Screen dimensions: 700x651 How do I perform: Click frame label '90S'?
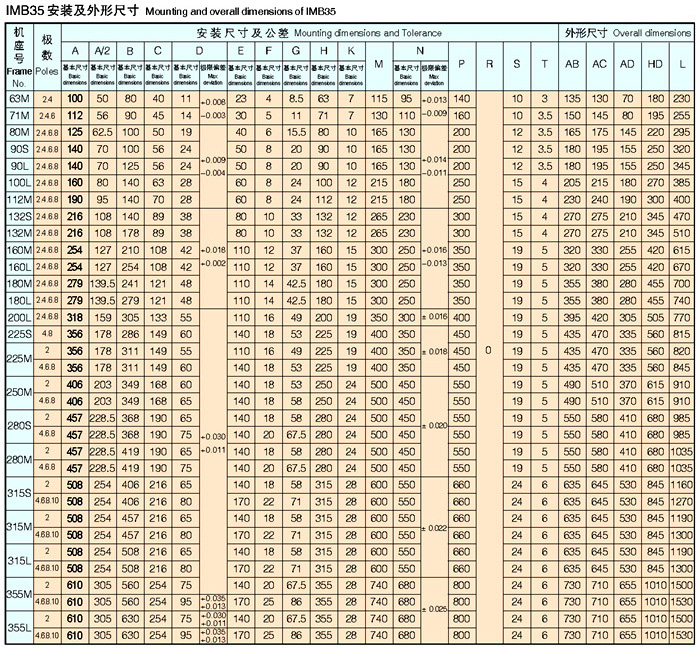point(19,149)
